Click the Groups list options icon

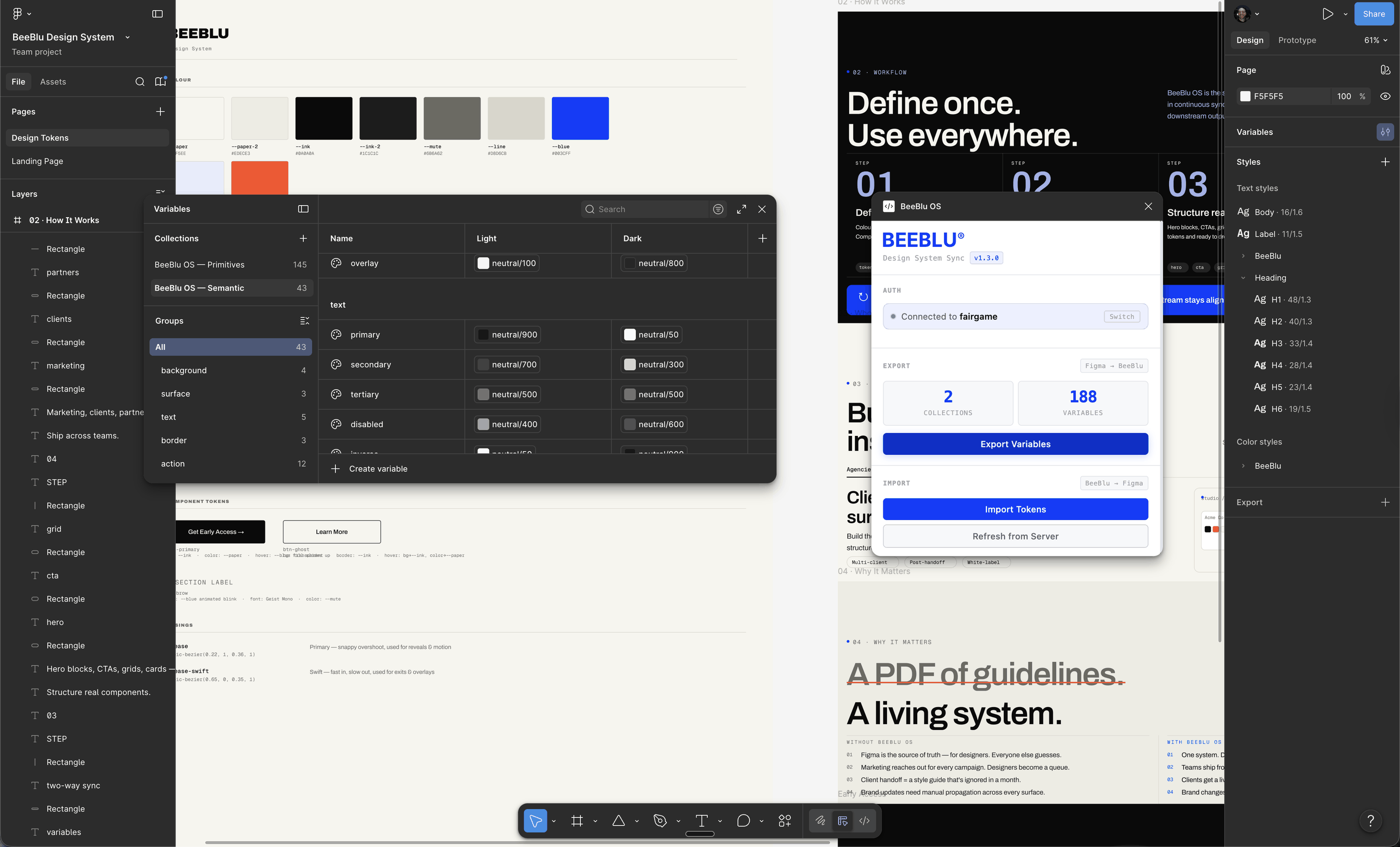click(304, 321)
